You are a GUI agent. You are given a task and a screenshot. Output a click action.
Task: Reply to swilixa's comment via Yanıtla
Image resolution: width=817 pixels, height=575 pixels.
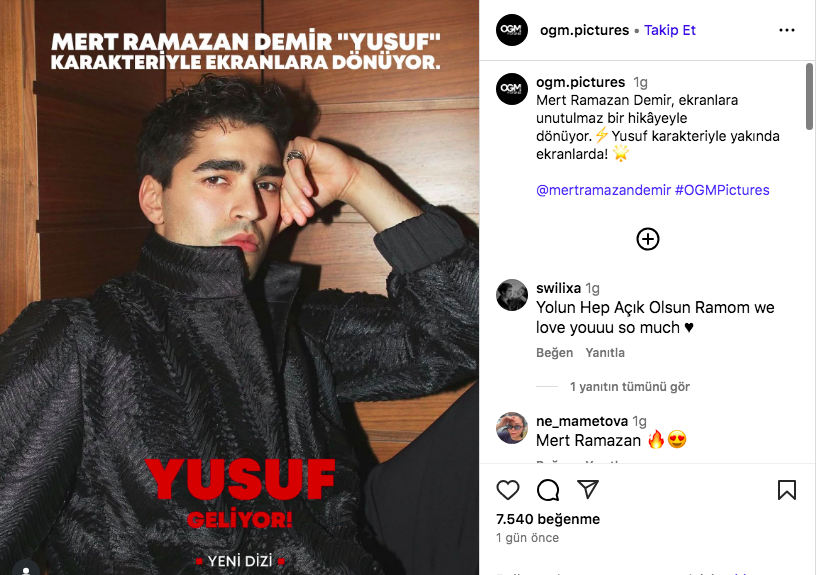pyautogui.click(x=605, y=353)
